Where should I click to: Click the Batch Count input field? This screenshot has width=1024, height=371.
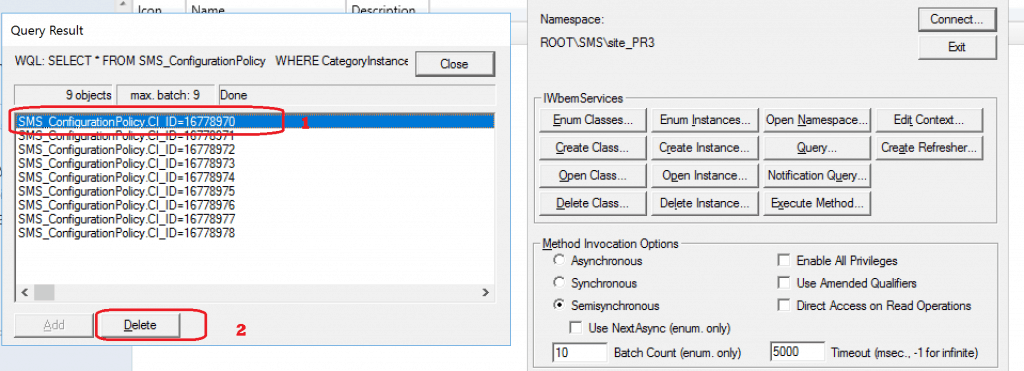coord(580,353)
